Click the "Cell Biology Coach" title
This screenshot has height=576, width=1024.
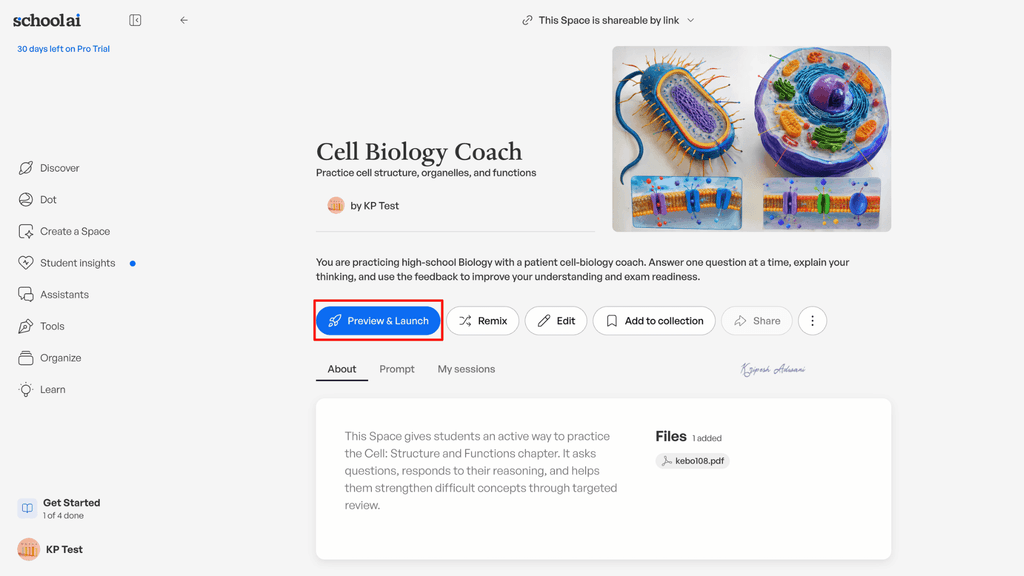tap(419, 152)
